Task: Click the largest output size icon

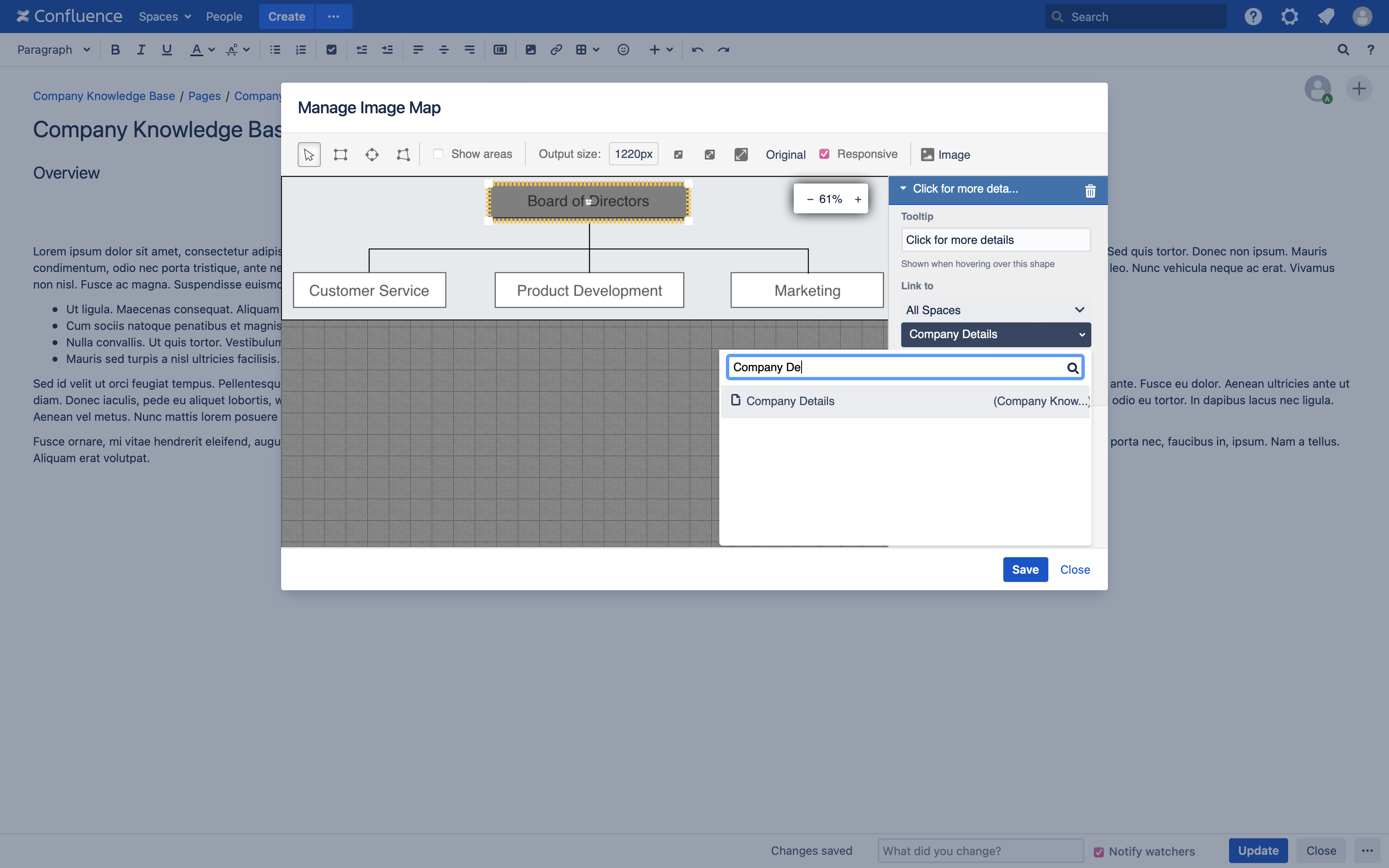Action: 741,155
